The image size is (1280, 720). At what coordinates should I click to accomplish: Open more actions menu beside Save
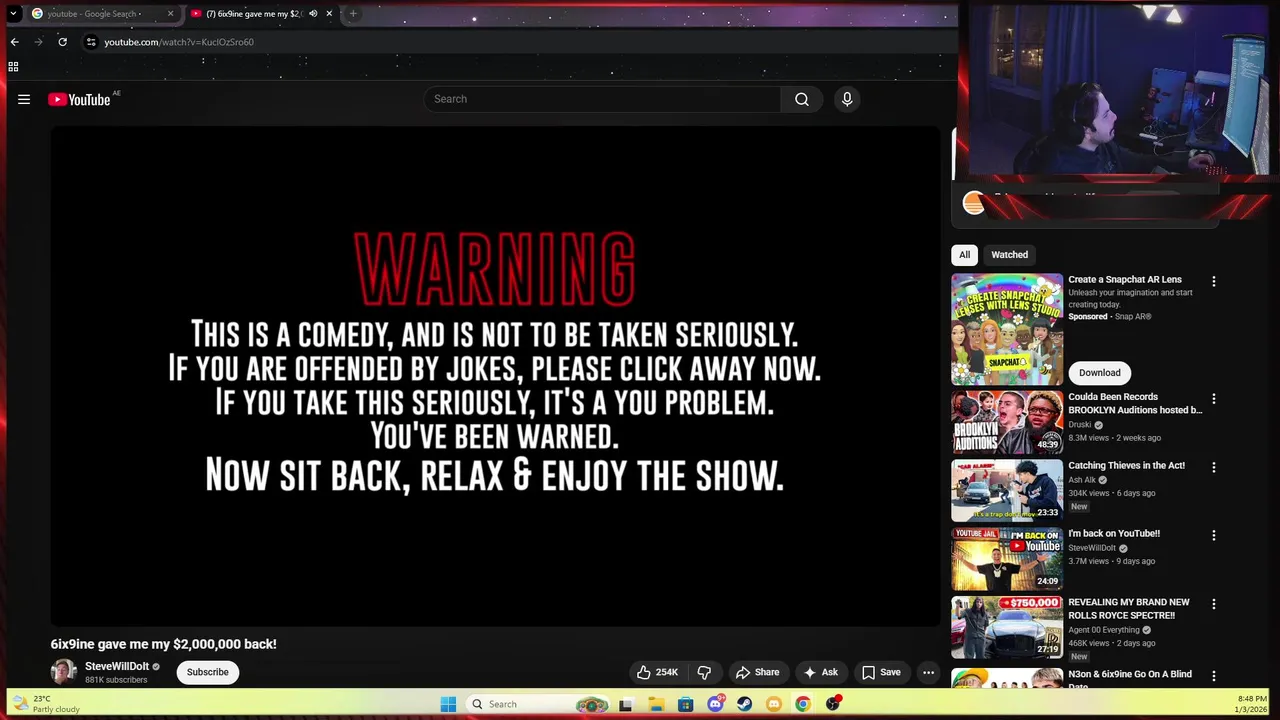pyautogui.click(x=928, y=672)
